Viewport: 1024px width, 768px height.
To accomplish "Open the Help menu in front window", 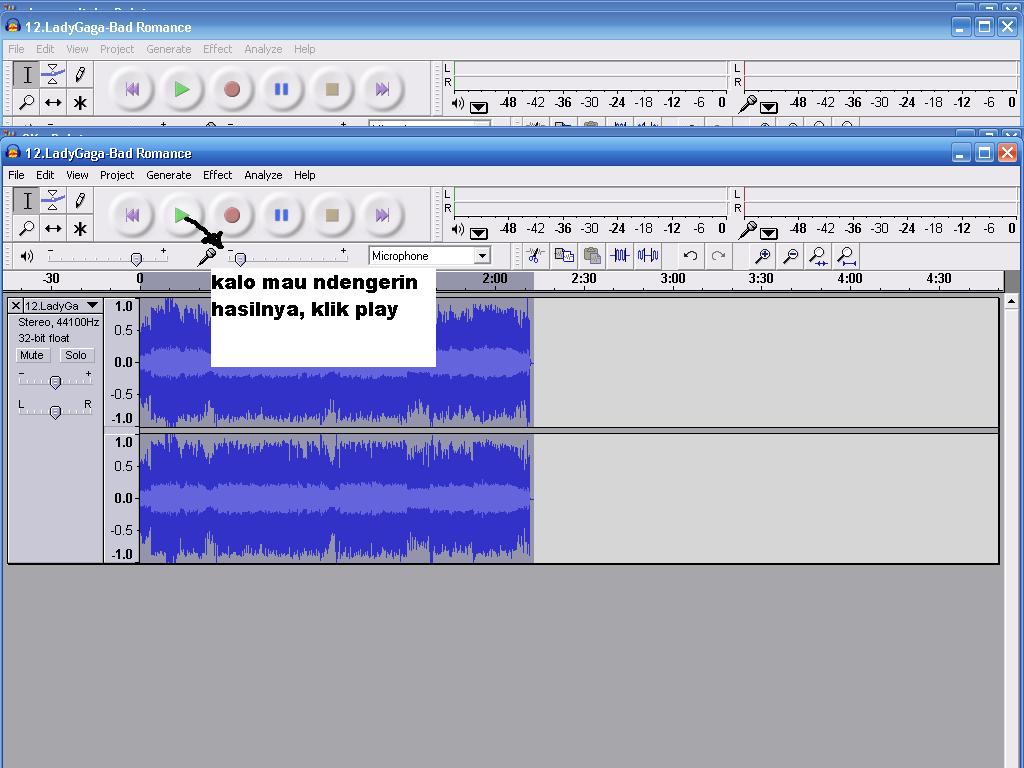I will (x=304, y=175).
